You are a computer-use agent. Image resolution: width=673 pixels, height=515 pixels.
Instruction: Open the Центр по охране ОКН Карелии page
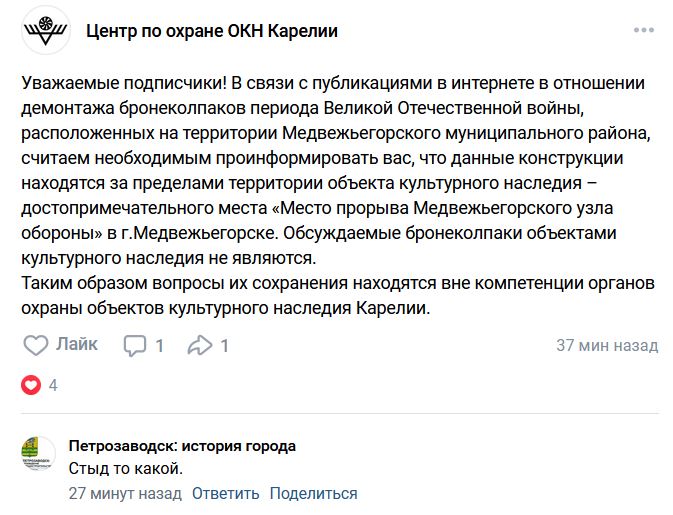212,31
